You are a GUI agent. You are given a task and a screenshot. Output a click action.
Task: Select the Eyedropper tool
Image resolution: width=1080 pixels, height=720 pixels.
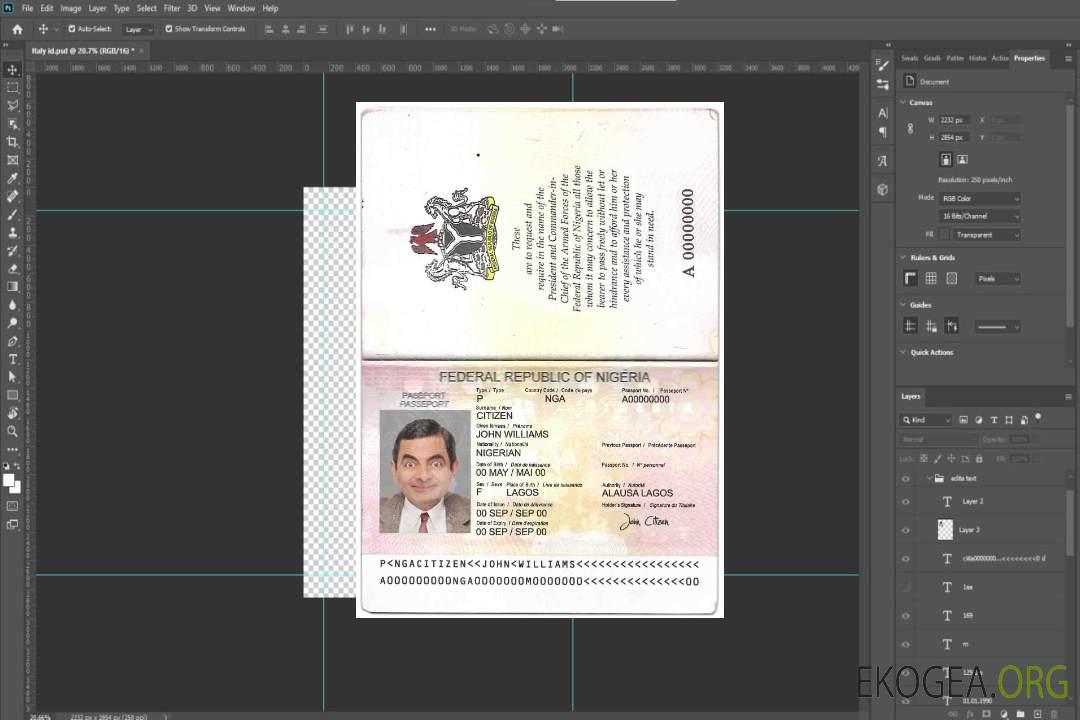12,178
